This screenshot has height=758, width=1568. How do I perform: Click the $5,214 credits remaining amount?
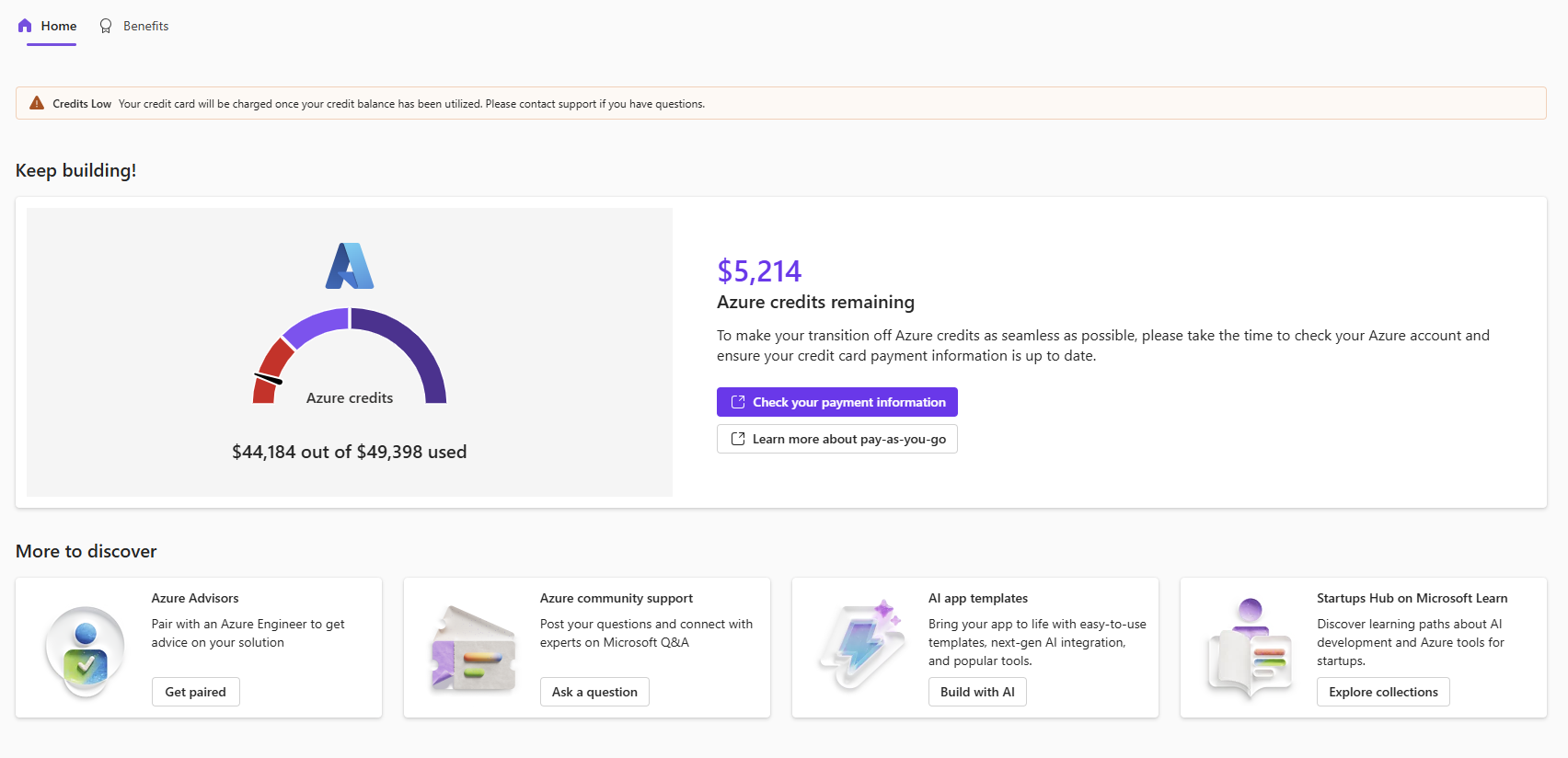759,271
